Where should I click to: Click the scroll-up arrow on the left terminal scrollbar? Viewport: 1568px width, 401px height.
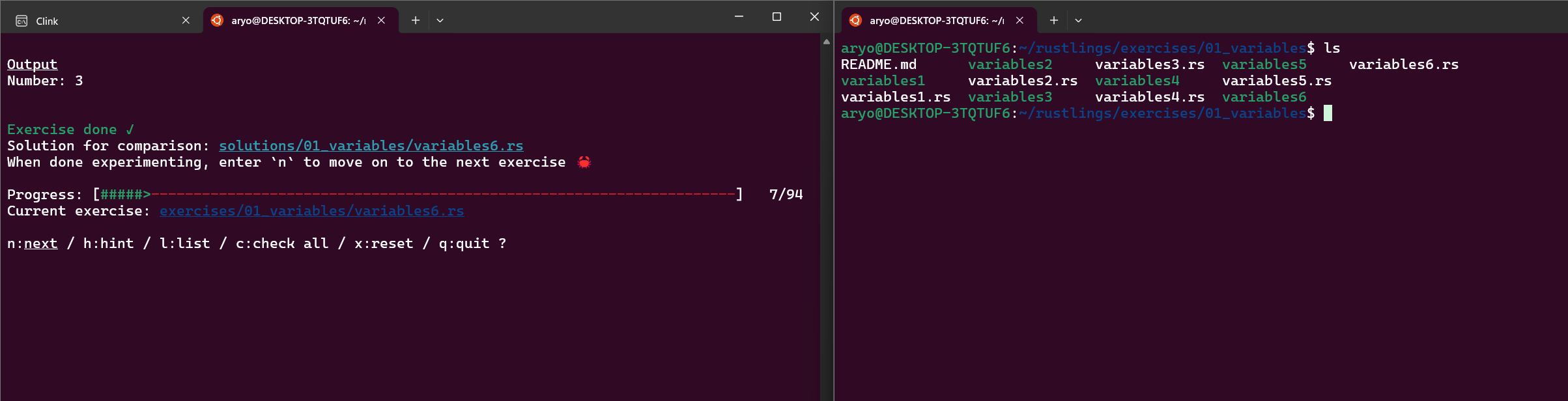point(826,42)
